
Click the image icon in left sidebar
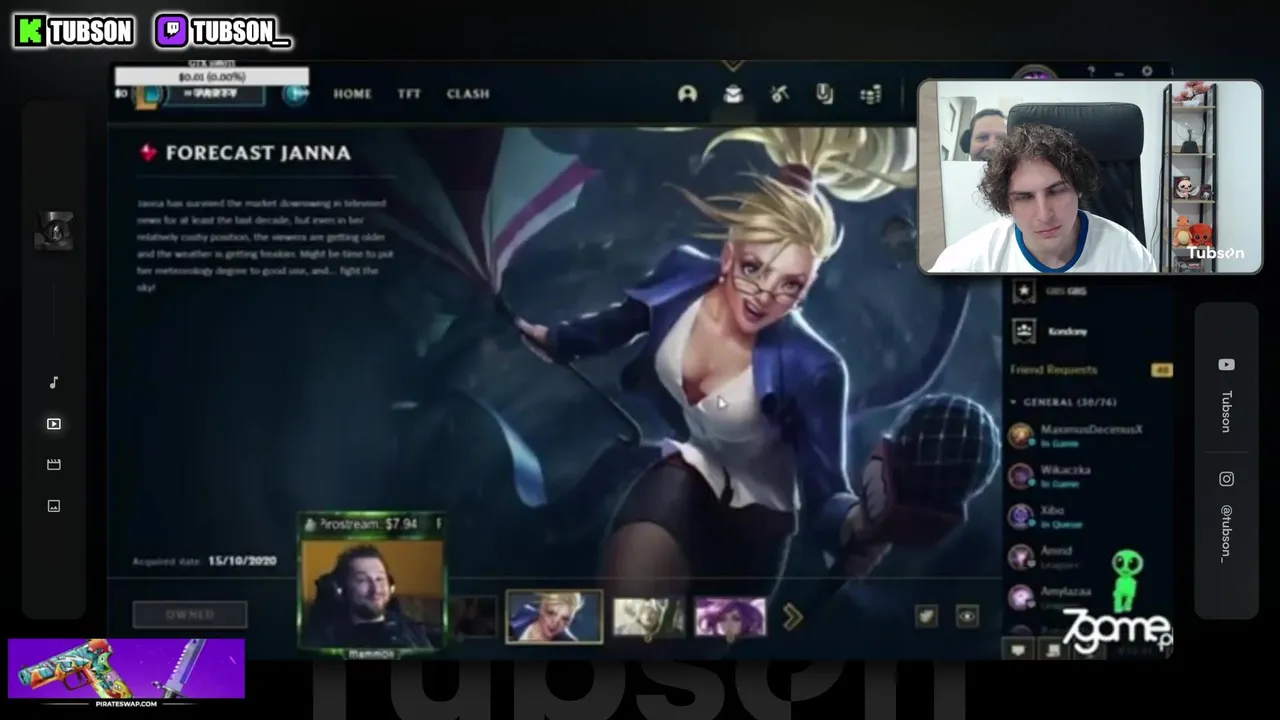click(x=54, y=506)
